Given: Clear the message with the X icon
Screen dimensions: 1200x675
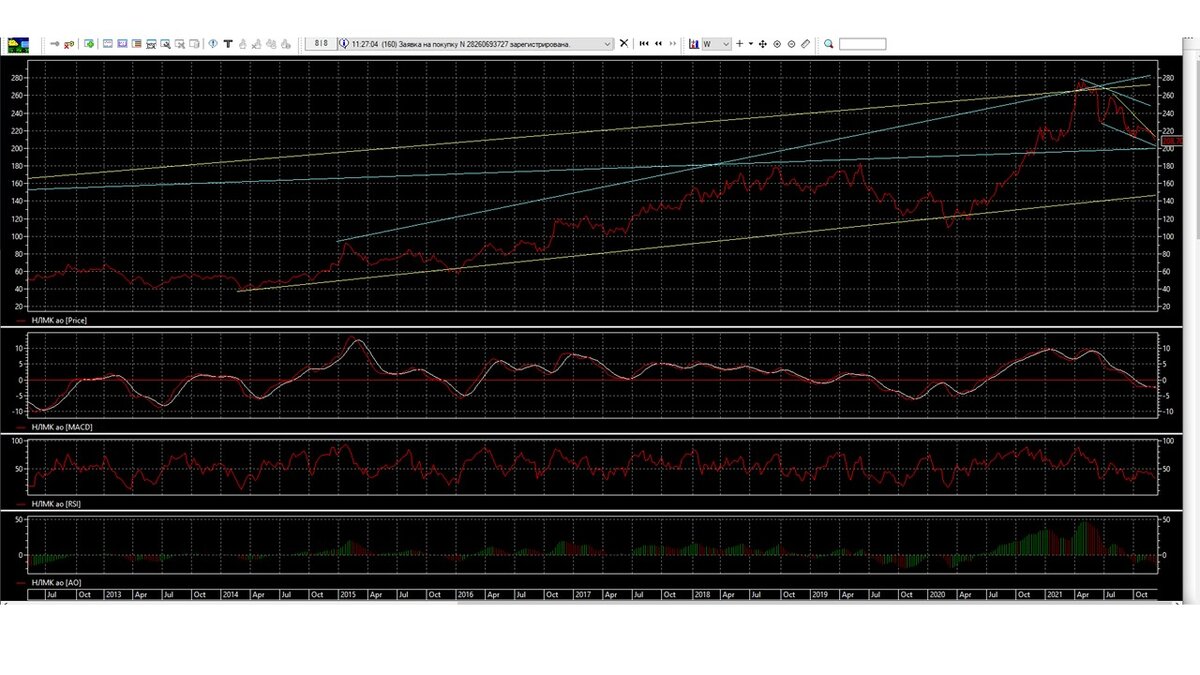Looking at the screenshot, I should pyautogui.click(x=624, y=44).
